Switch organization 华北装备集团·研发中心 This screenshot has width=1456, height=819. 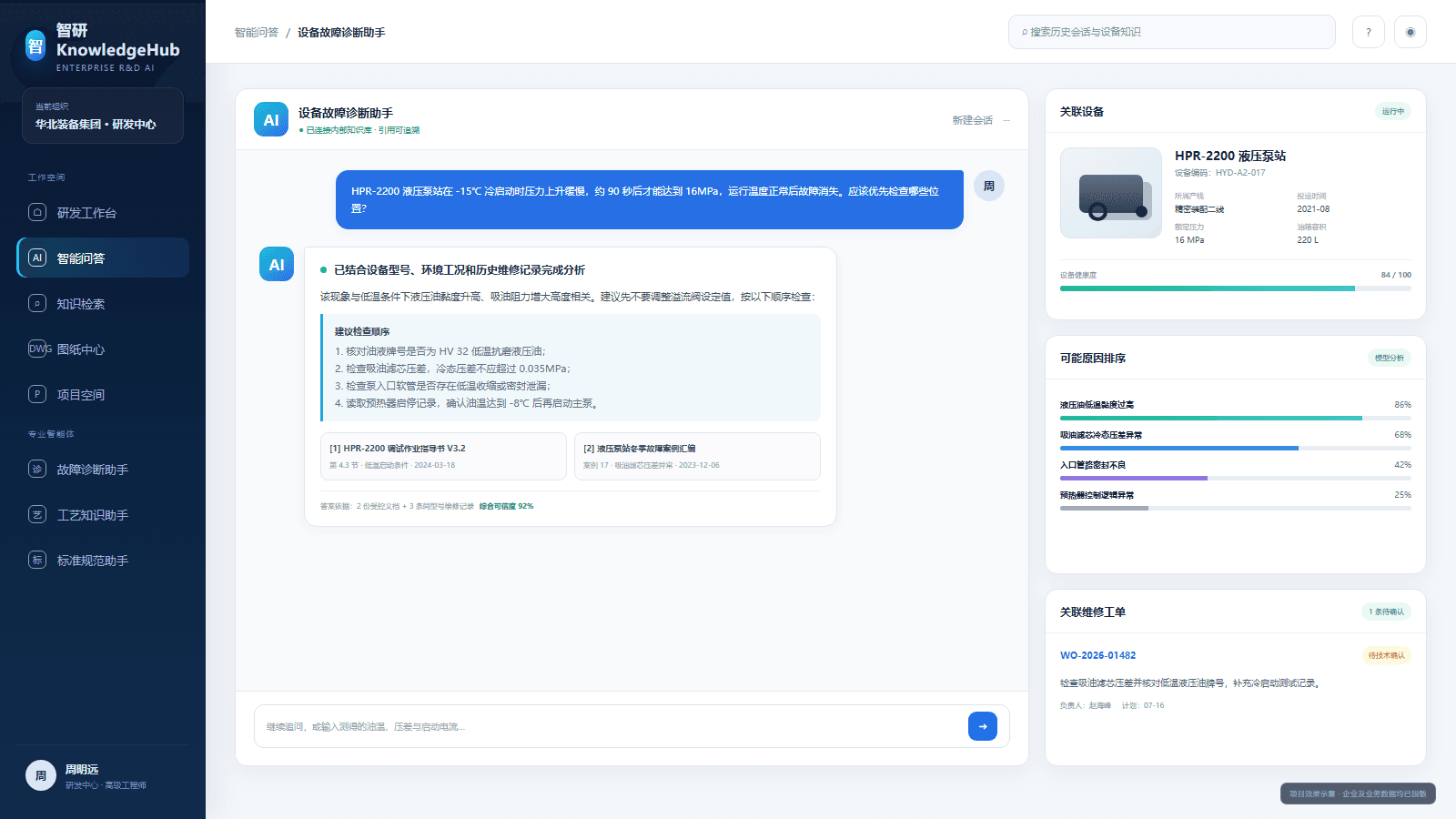(x=103, y=116)
